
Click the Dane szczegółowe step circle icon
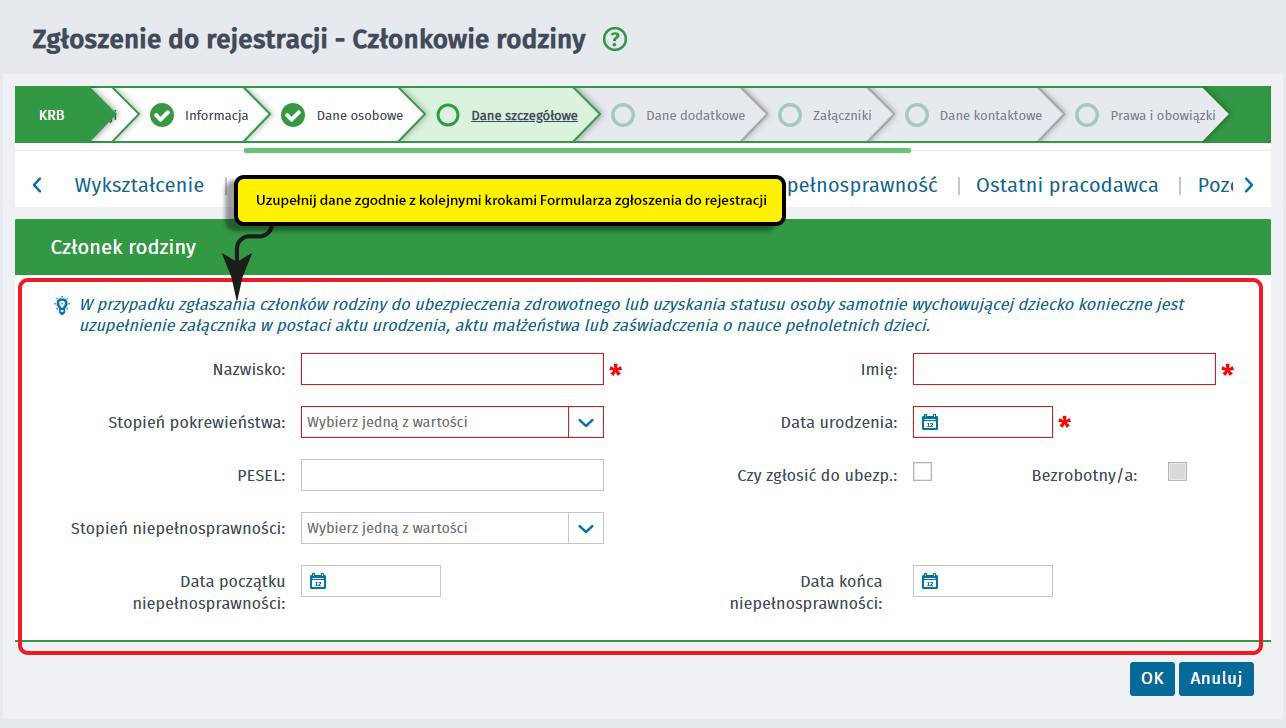[449, 115]
